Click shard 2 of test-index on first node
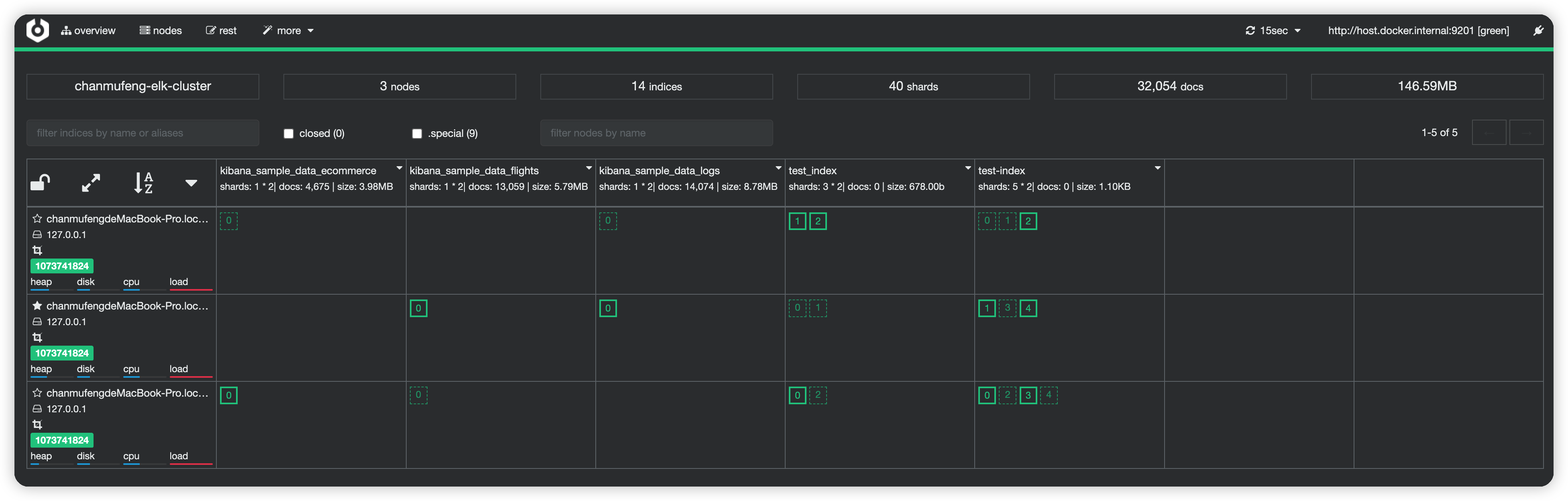 coord(1028,221)
